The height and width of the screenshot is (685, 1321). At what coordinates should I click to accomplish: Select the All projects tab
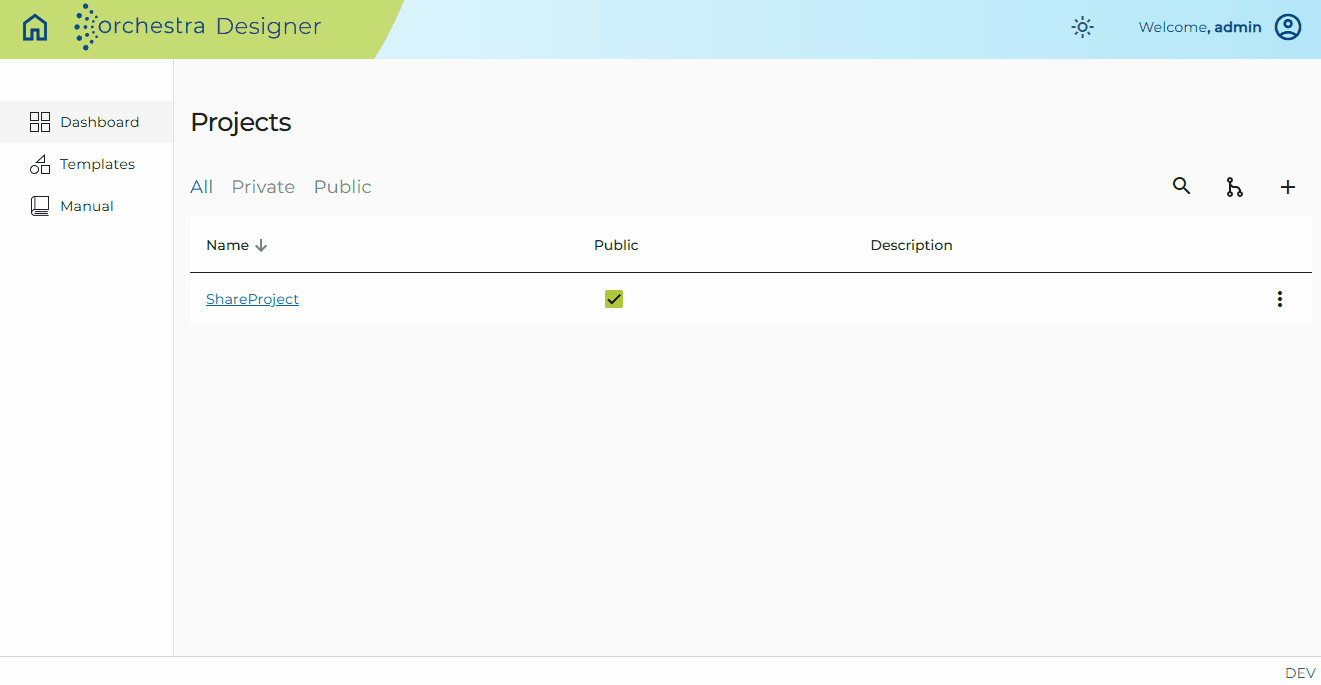pos(202,187)
